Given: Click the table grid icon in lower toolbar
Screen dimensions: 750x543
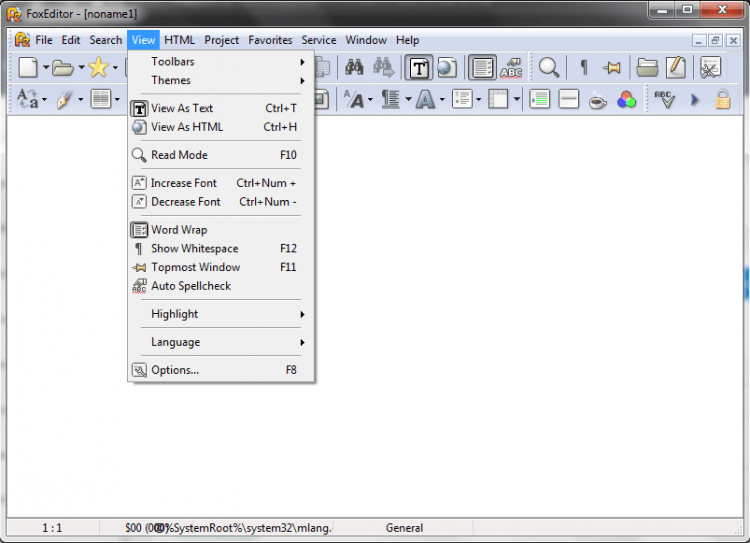Looking at the screenshot, I should tap(100, 99).
